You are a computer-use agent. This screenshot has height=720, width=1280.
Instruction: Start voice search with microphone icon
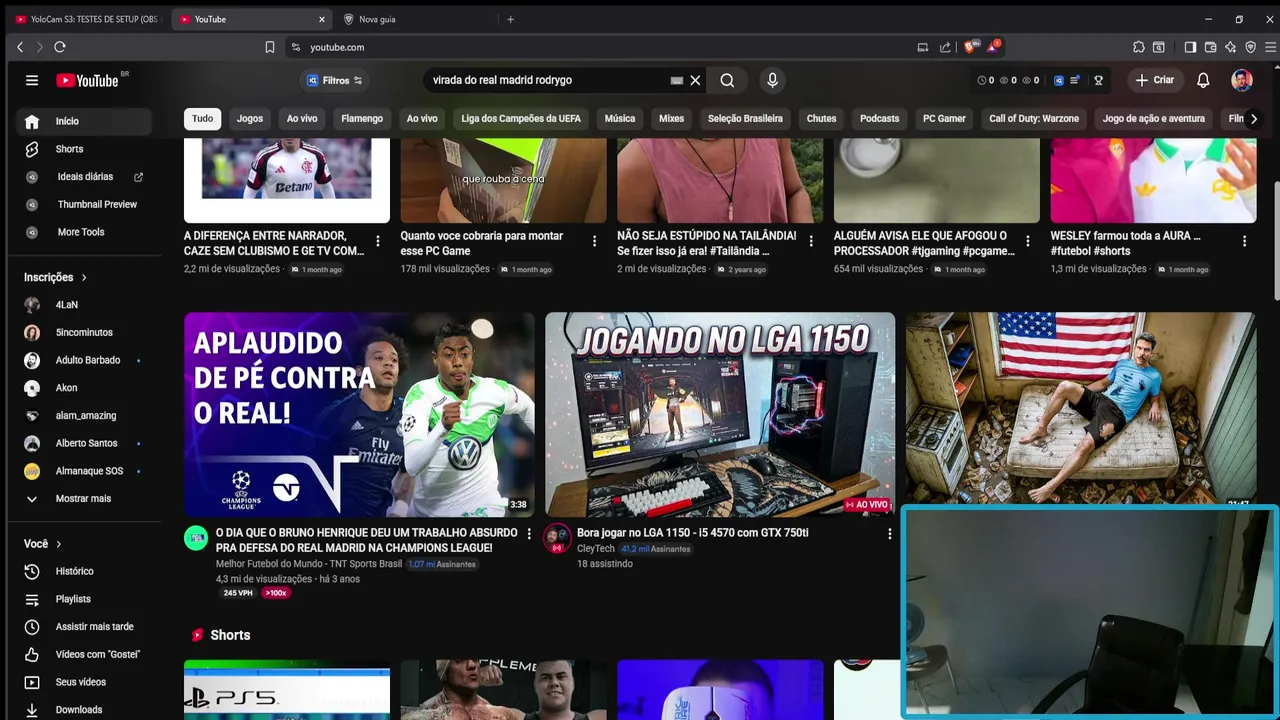(x=772, y=80)
